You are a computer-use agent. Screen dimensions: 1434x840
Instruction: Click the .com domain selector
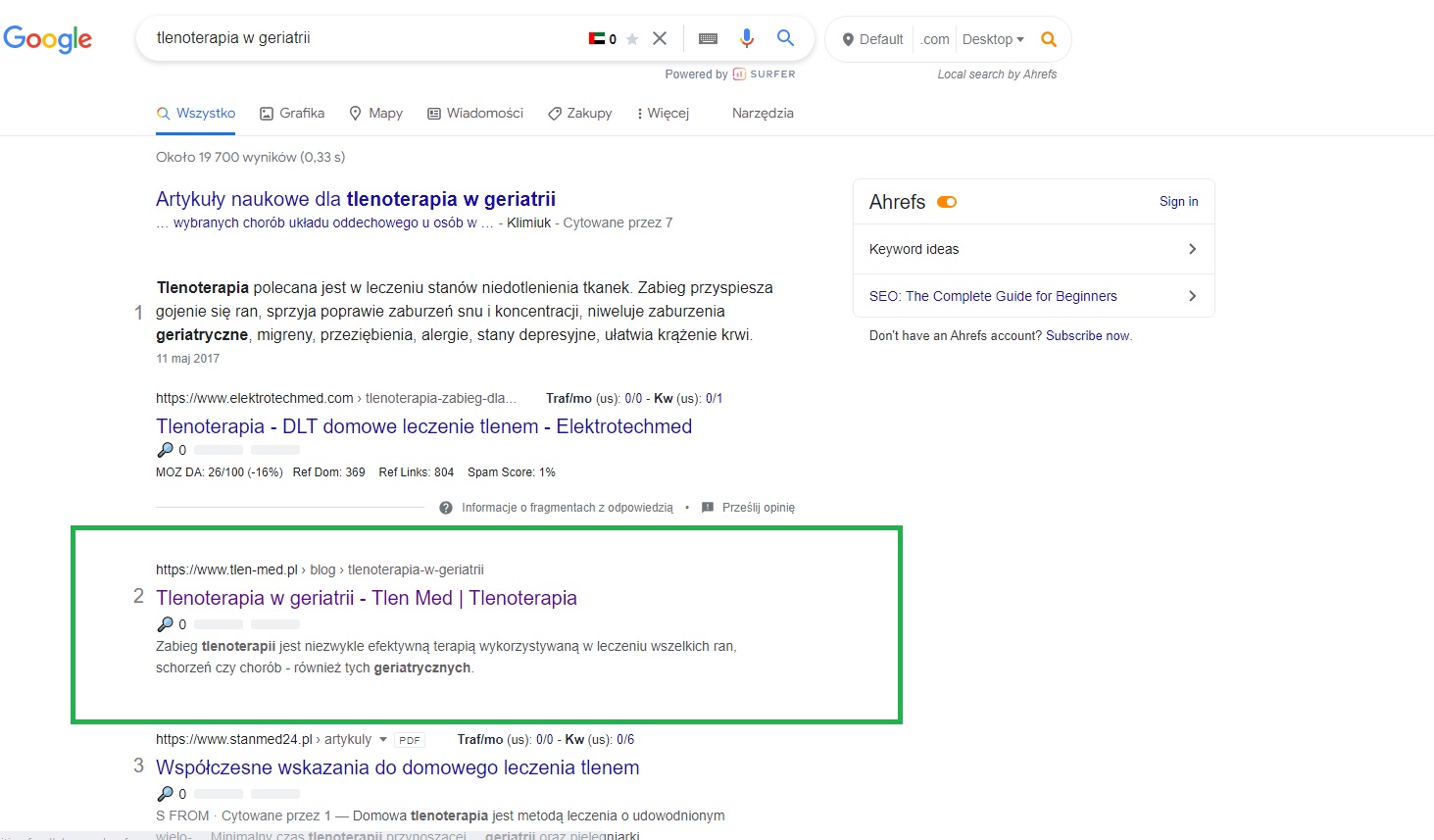[x=935, y=39]
